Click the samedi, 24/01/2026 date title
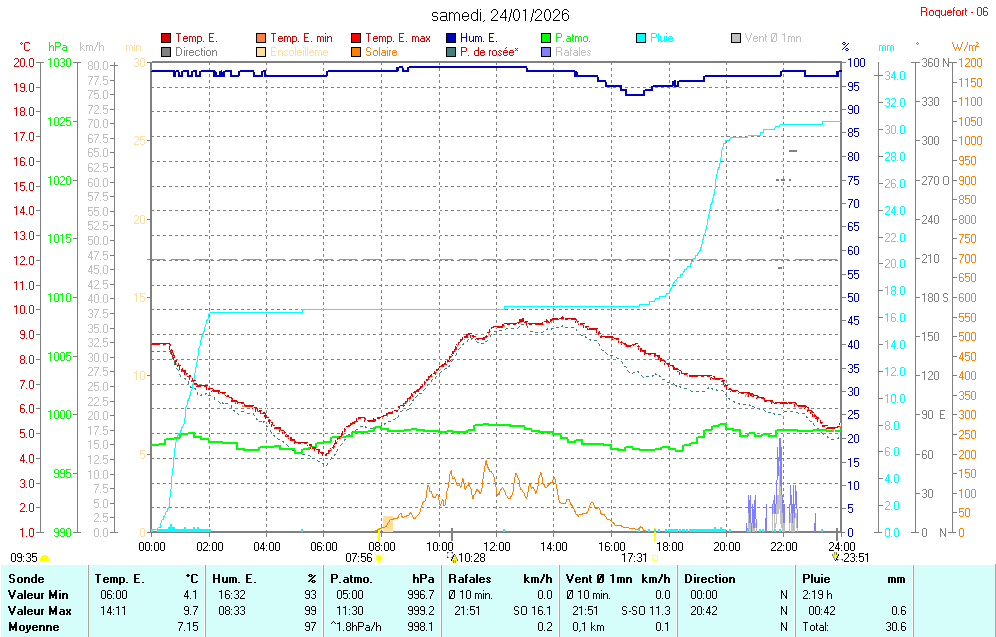 pyautogui.click(x=500, y=15)
